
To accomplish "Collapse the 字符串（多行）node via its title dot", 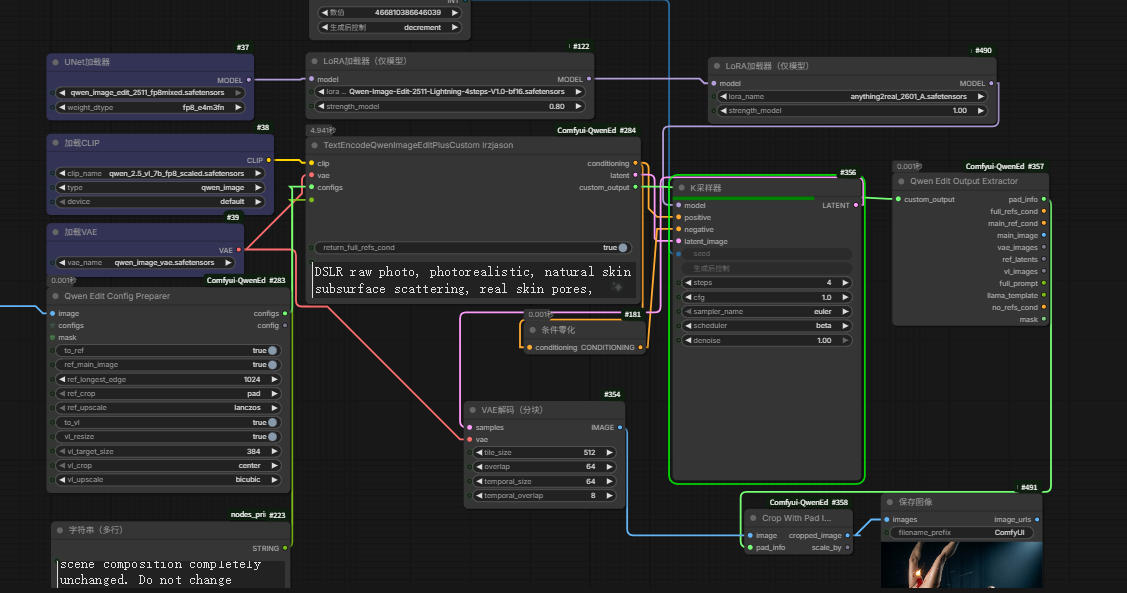I will (x=60, y=530).
